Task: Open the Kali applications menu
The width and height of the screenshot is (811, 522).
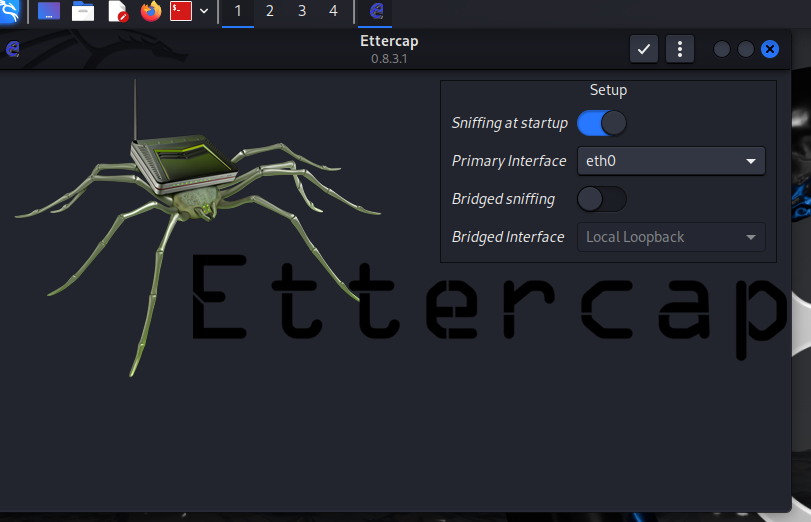Action: (9, 11)
